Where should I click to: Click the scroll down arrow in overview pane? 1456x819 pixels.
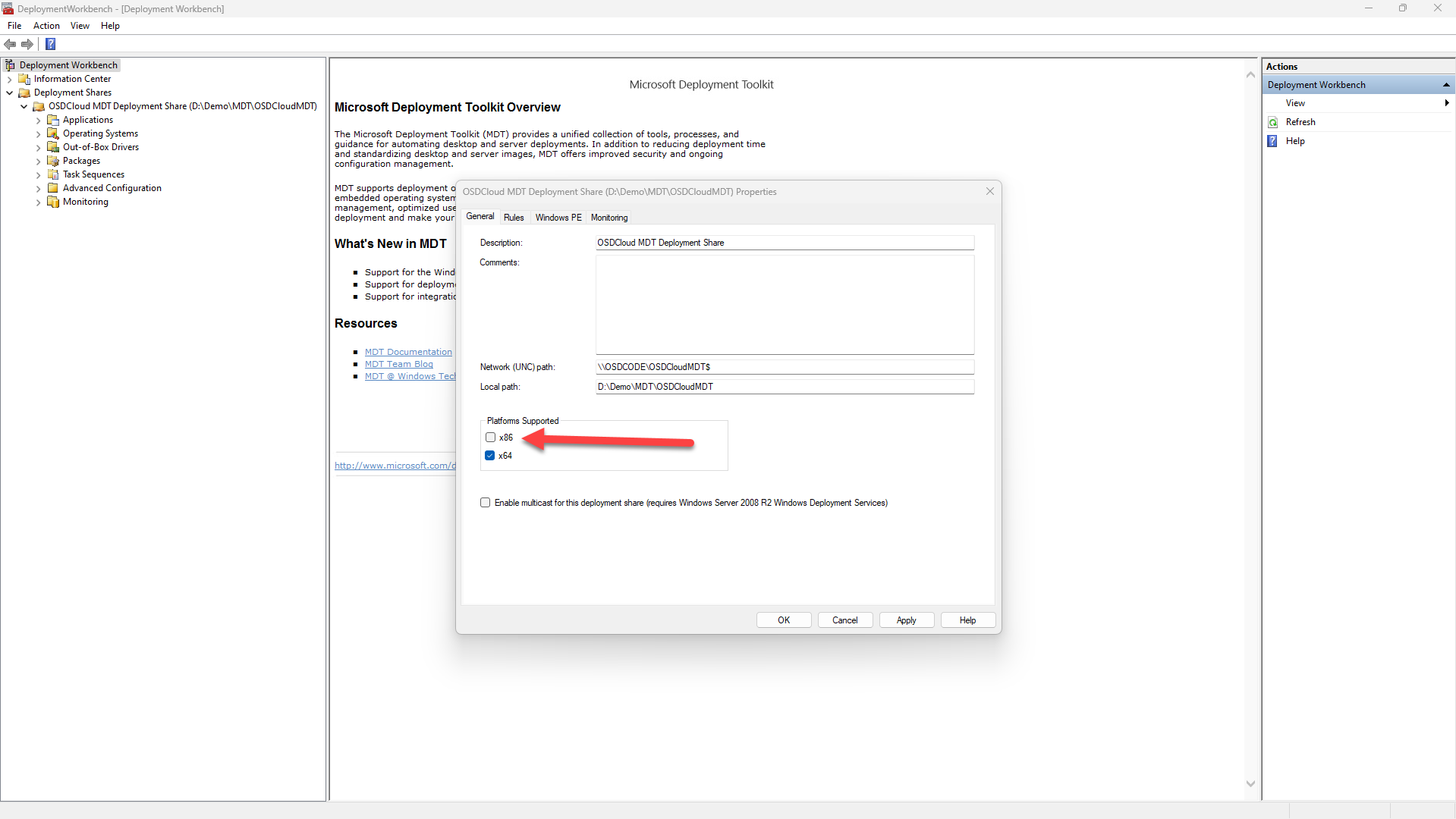(x=1250, y=784)
